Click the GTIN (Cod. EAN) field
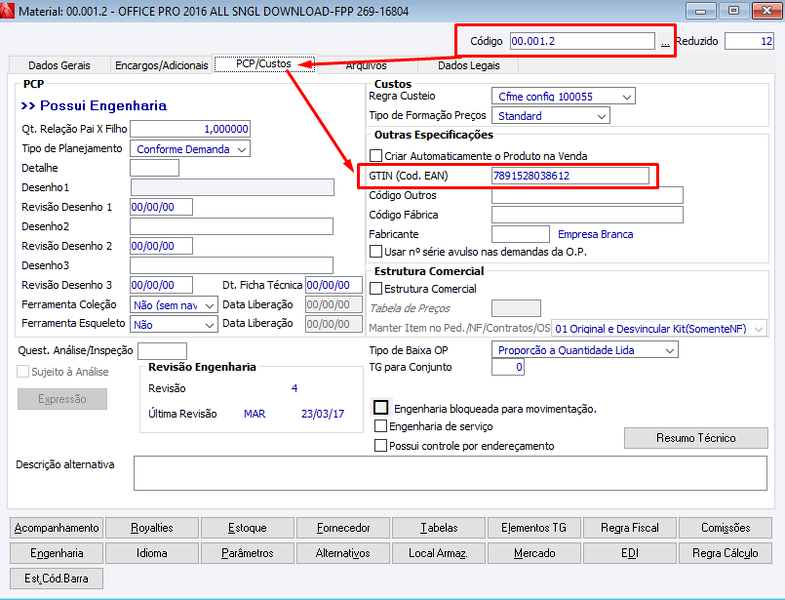 pos(570,176)
